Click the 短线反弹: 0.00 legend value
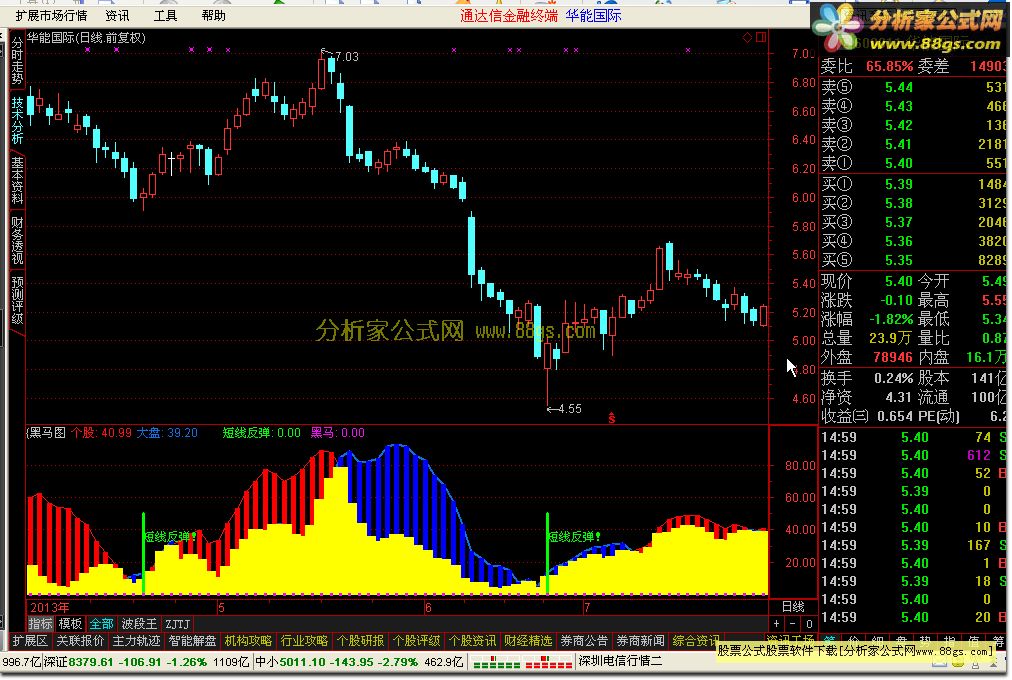The image size is (1012, 680). click(262, 432)
